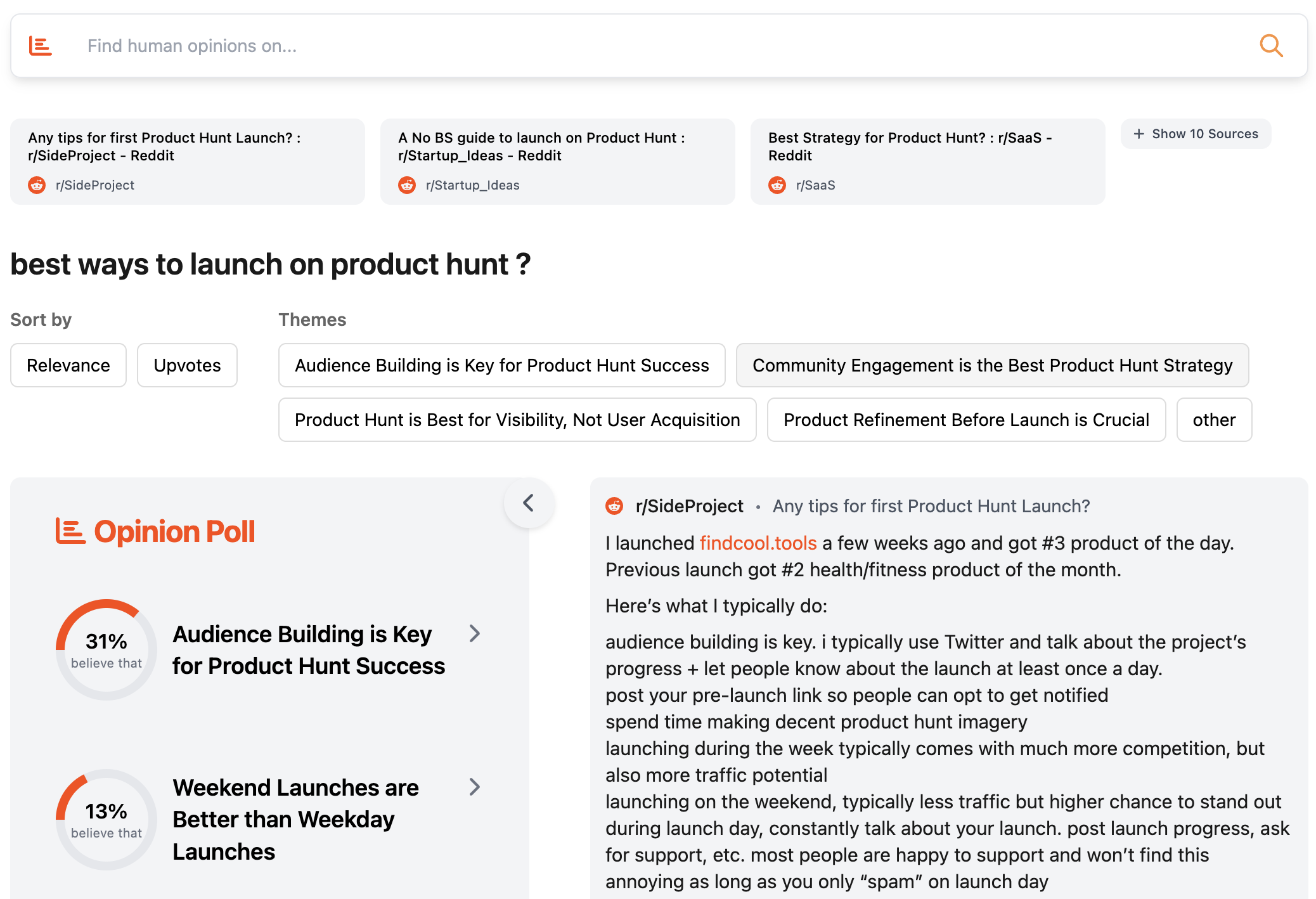Select the Audience Building is Key theme
Viewport: 1316px width, 899px height.
click(501, 365)
